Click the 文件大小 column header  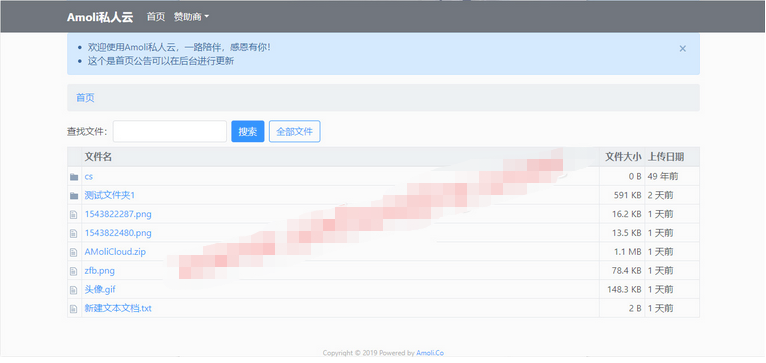point(623,157)
